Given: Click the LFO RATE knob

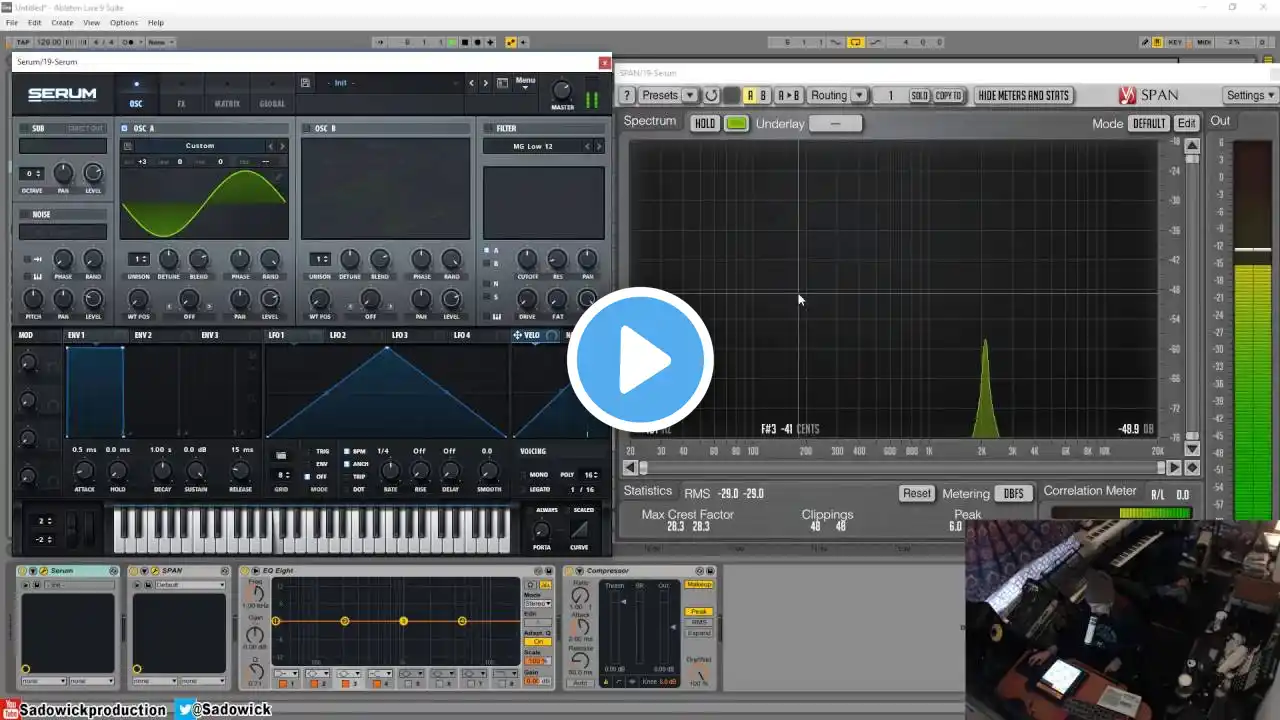Looking at the screenshot, I should tap(390, 471).
